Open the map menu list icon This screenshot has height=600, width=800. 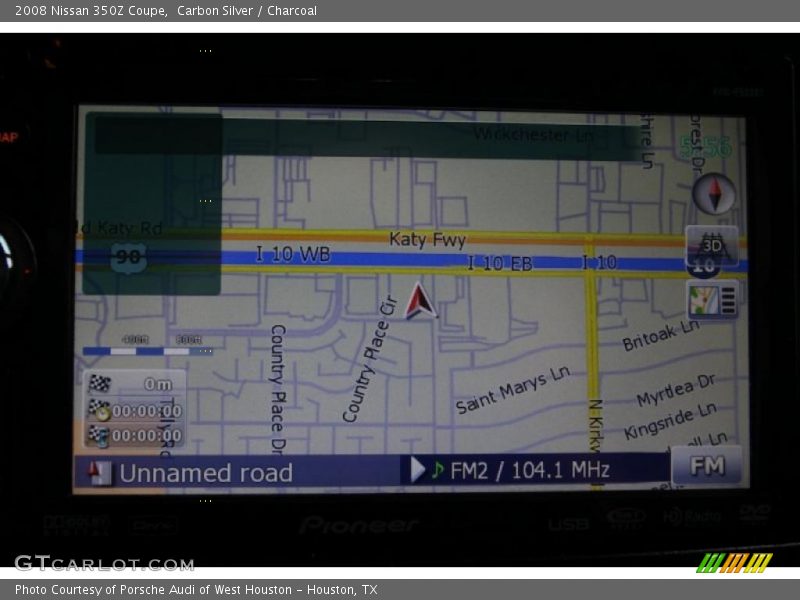[x=712, y=300]
